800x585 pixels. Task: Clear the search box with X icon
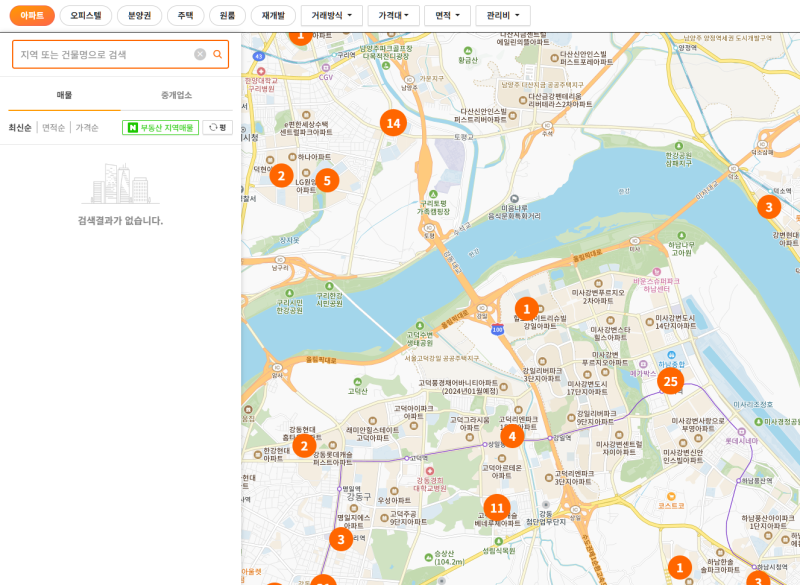(x=200, y=55)
